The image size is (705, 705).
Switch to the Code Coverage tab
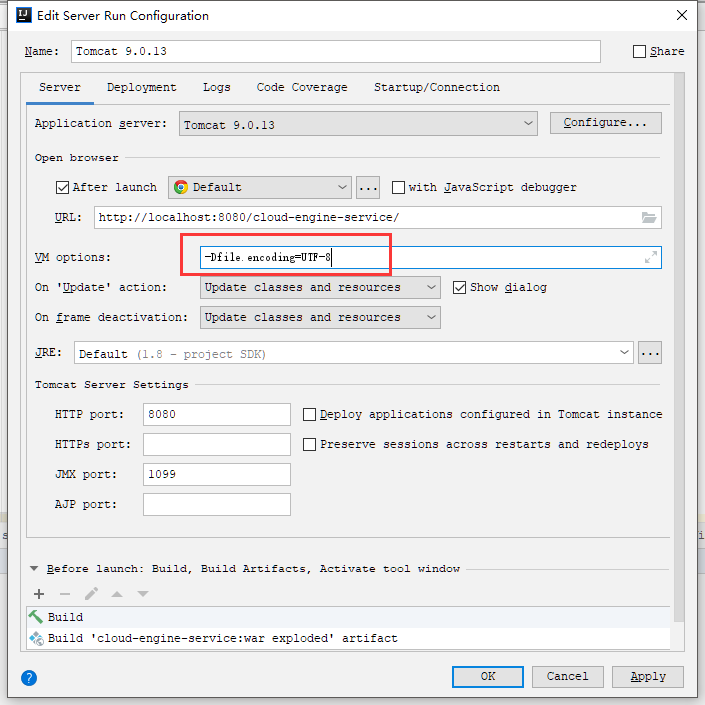coord(302,87)
